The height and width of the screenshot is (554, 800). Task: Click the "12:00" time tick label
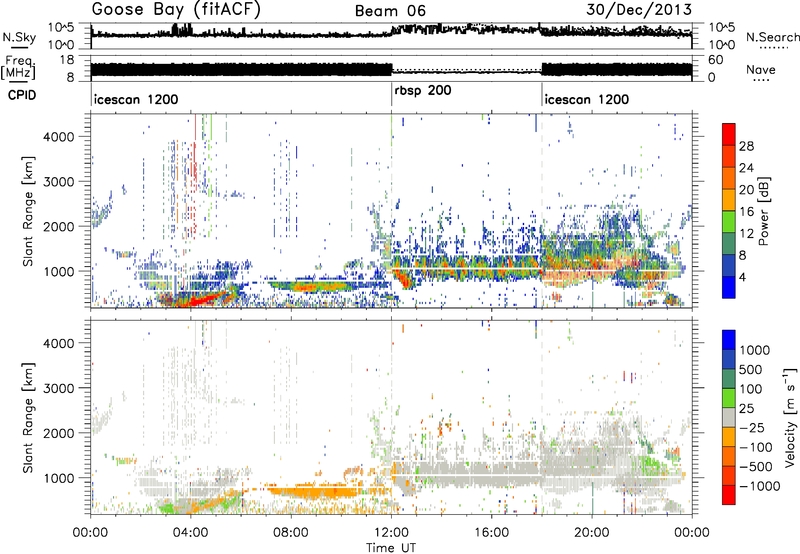point(391,533)
